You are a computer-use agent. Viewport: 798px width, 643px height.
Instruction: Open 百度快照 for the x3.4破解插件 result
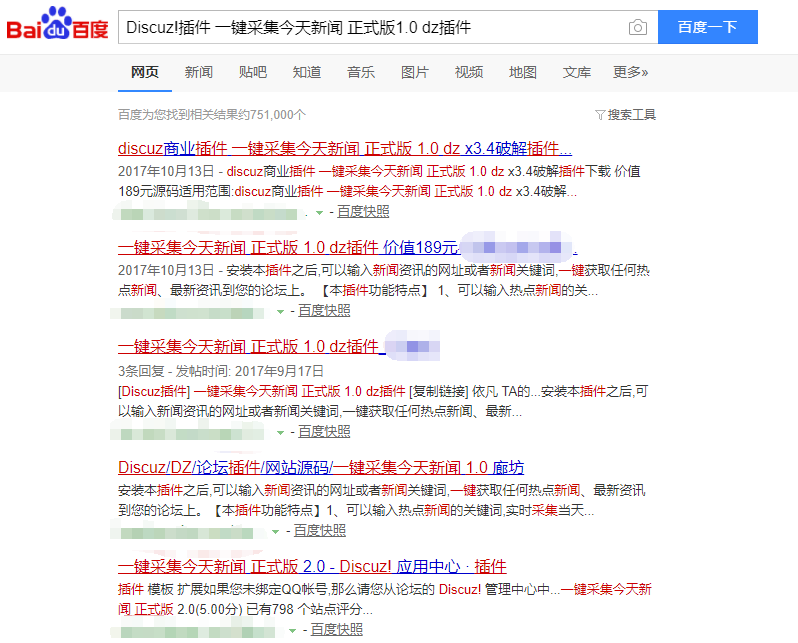pyautogui.click(x=363, y=211)
